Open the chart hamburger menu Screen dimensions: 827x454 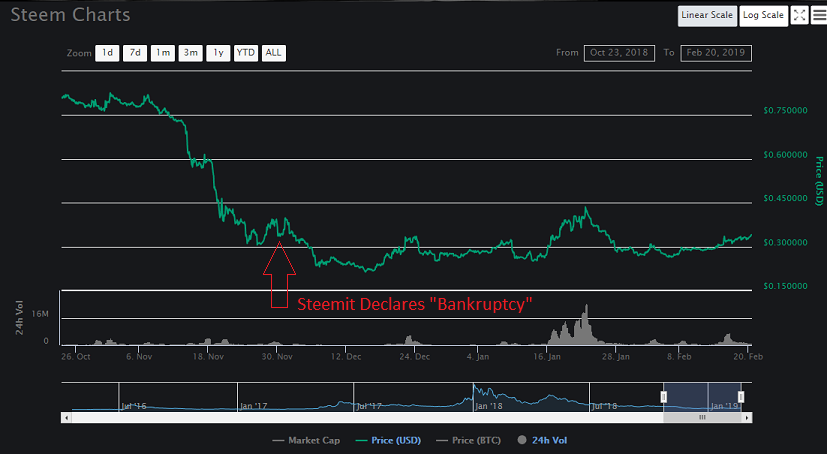pyautogui.click(x=819, y=15)
